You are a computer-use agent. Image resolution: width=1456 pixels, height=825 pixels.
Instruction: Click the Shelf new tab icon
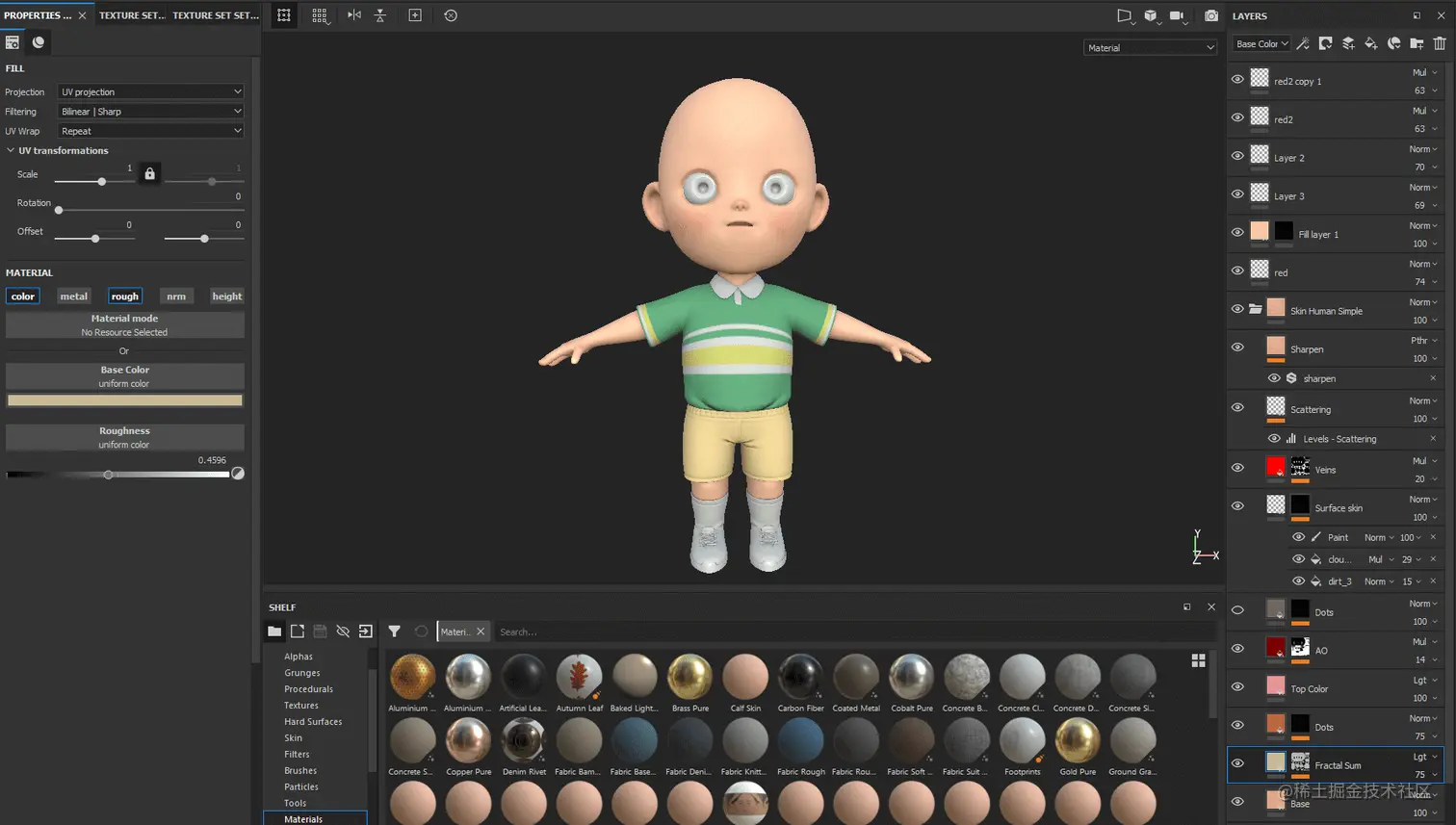click(298, 632)
